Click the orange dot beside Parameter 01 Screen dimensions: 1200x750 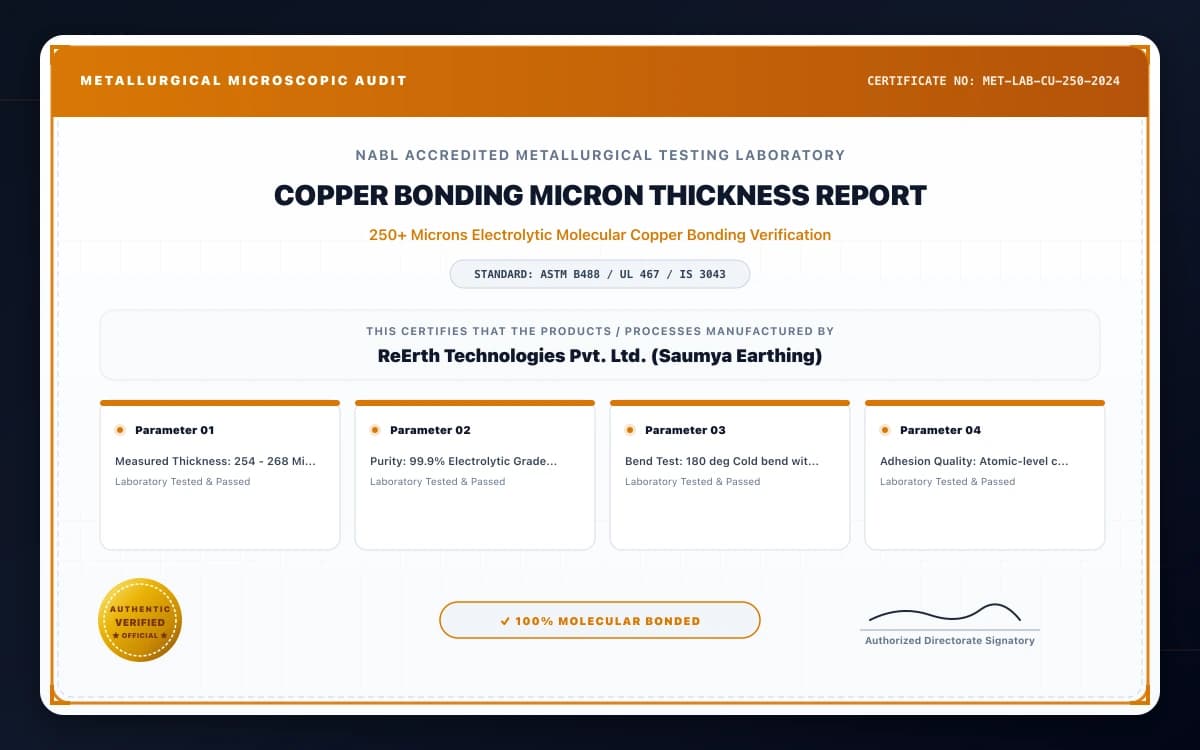click(120, 430)
